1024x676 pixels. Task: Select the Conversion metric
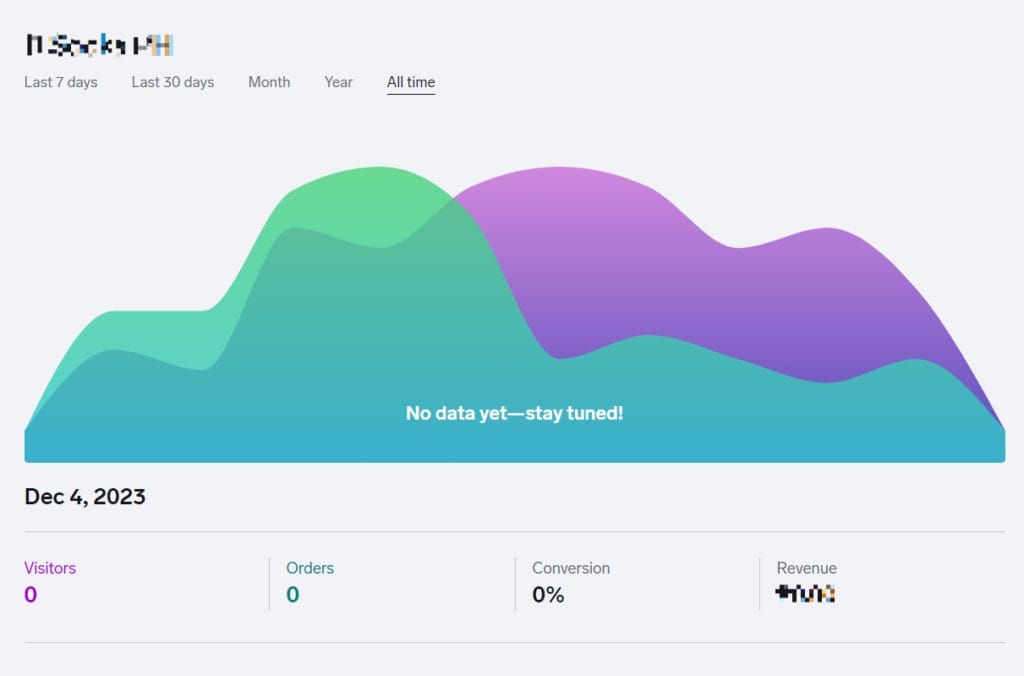click(571, 568)
